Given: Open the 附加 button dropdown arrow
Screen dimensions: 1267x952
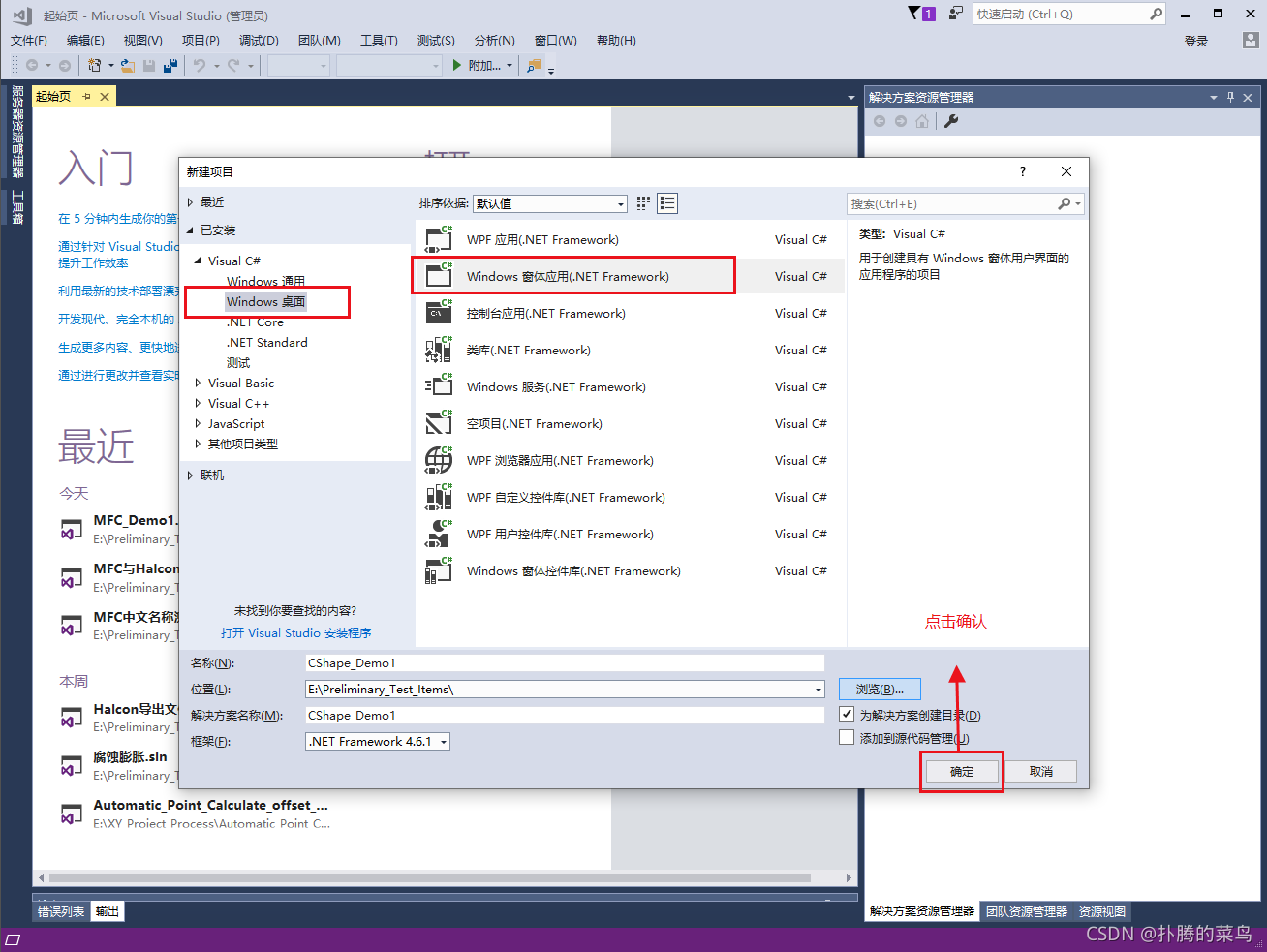Looking at the screenshot, I should (x=510, y=65).
